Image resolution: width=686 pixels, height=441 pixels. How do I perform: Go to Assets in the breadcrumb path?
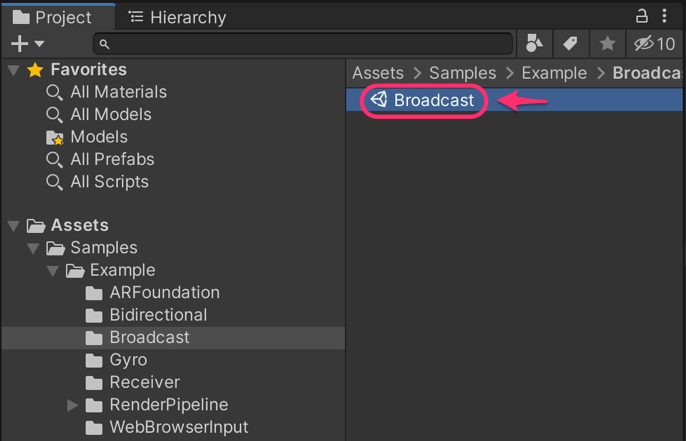point(378,73)
